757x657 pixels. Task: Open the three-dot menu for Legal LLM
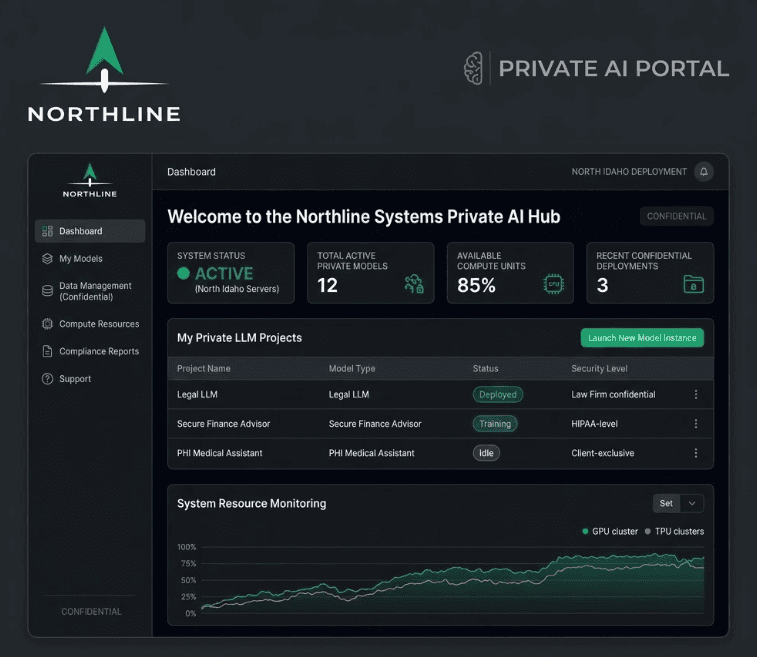coord(696,395)
